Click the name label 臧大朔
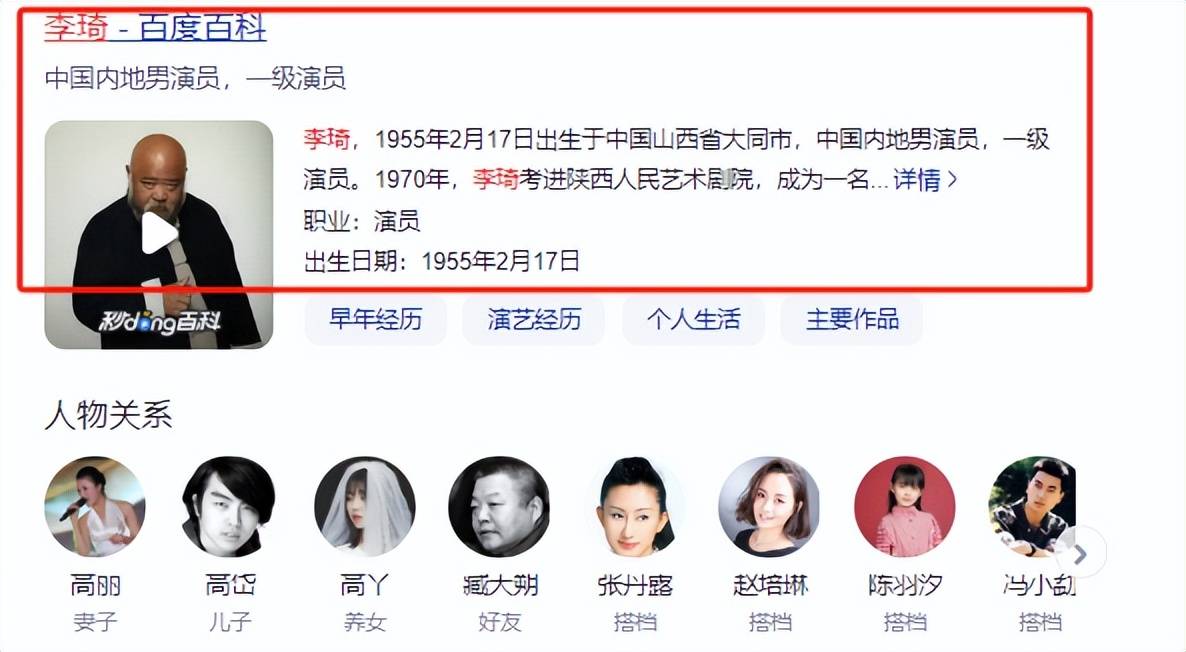Screen dimensions: 1186x652 500,585
